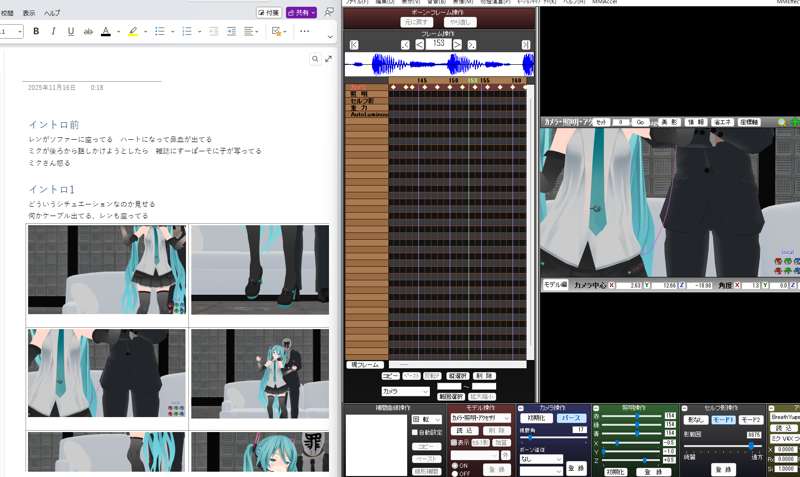Click the 読込 button in モデル操作
800x477 pixels.
click(x=464, y=431)
